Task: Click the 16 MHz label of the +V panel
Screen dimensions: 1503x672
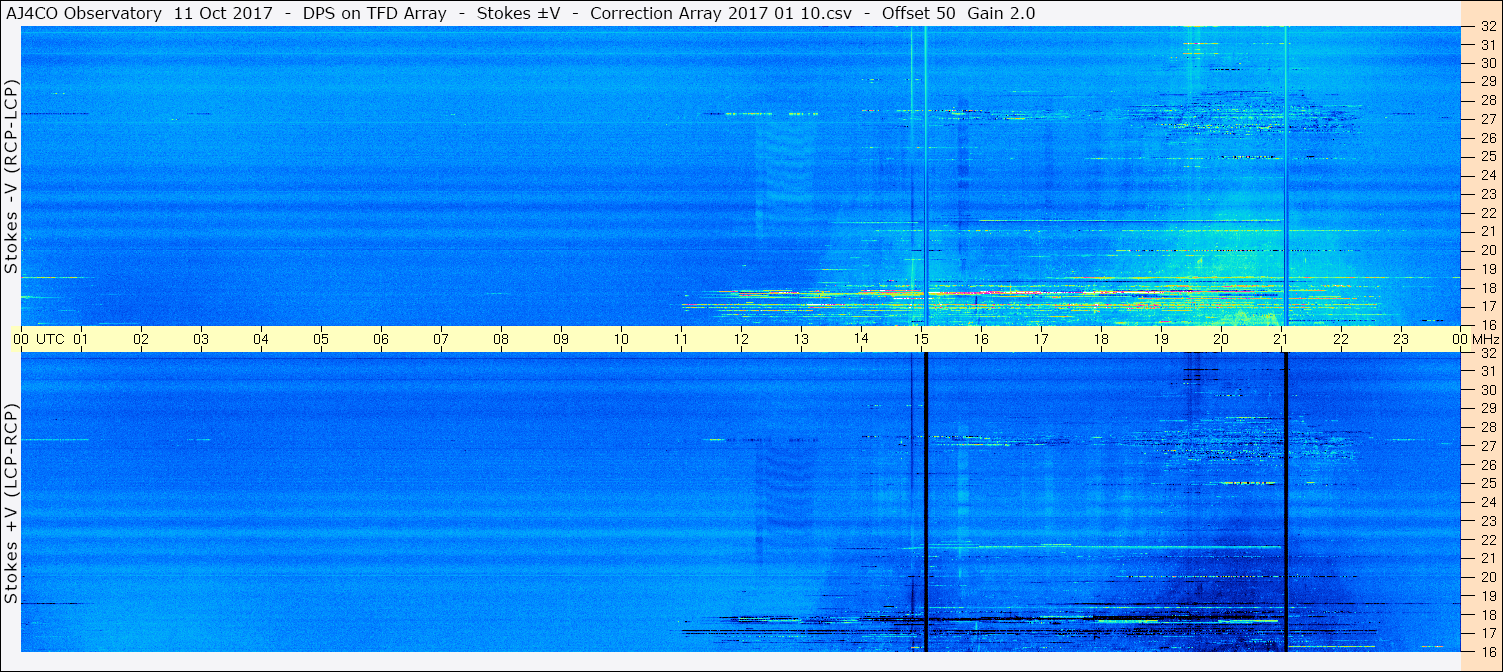Action: click(x=1488, y=651)
